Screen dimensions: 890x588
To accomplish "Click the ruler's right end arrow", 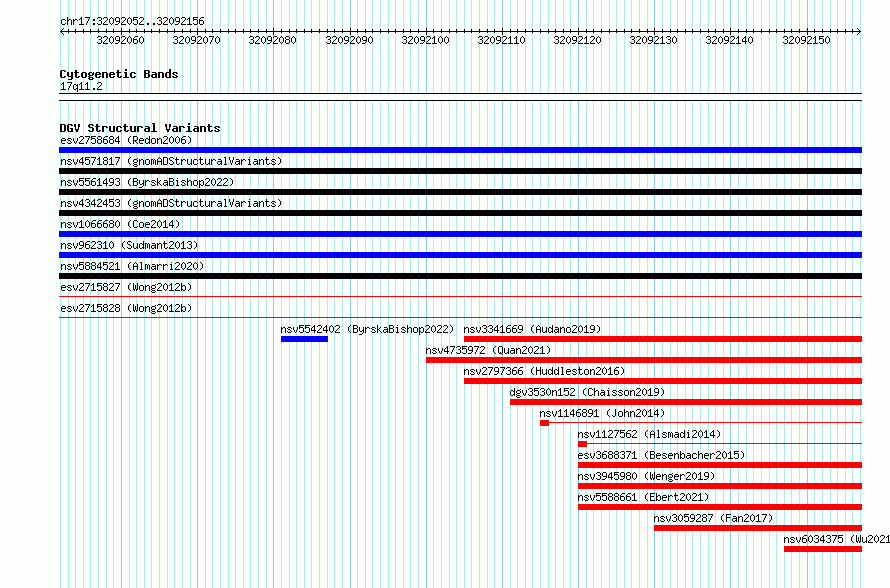I will [x=859, y=32].
